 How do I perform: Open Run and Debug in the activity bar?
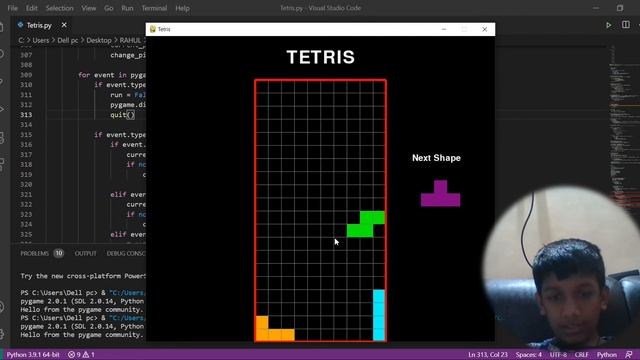[x=2, y=109]
